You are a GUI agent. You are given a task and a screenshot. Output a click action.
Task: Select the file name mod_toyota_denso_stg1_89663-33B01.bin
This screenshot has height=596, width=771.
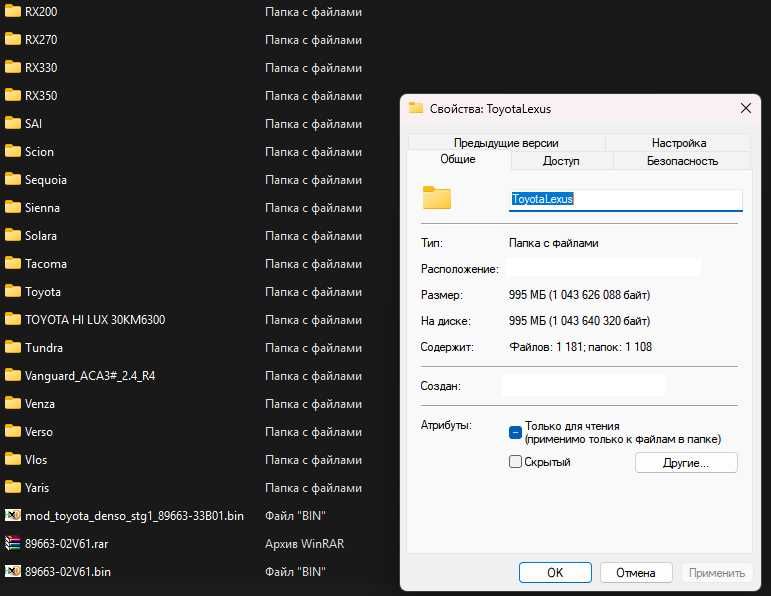134,515
